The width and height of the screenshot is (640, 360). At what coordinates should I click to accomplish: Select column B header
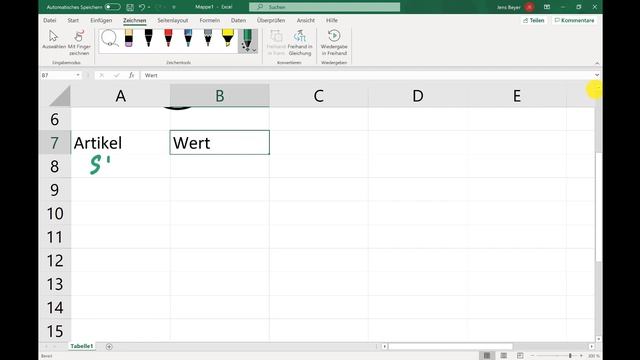[x=220, y=96]
